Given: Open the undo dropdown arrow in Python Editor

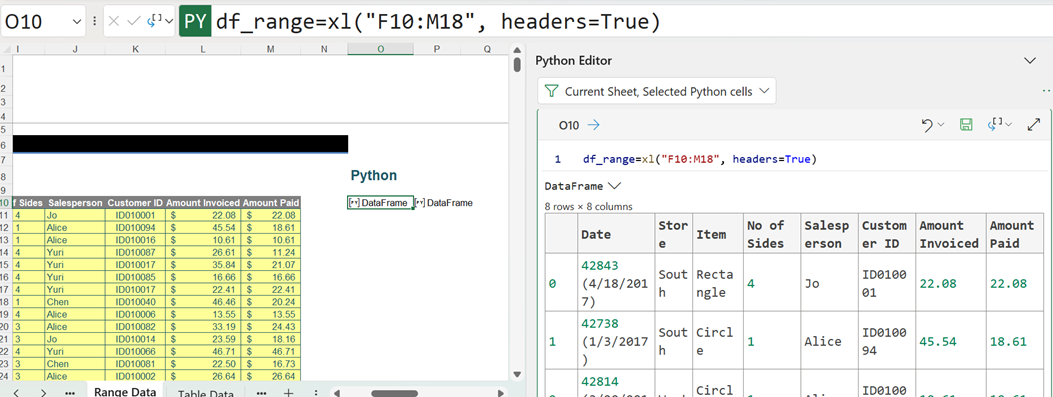Looking at the screenshot, I should click(x=941, y=125).
